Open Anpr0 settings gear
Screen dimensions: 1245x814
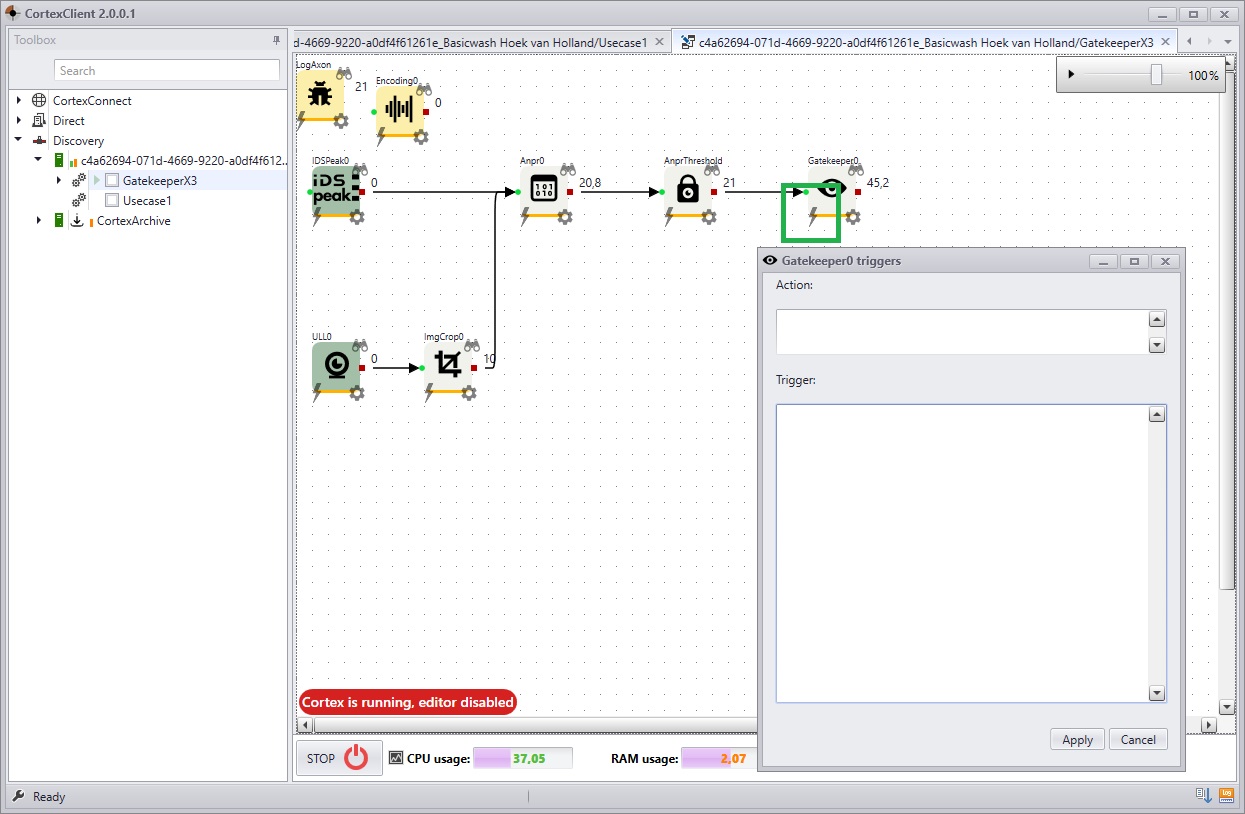click(564, 217)
